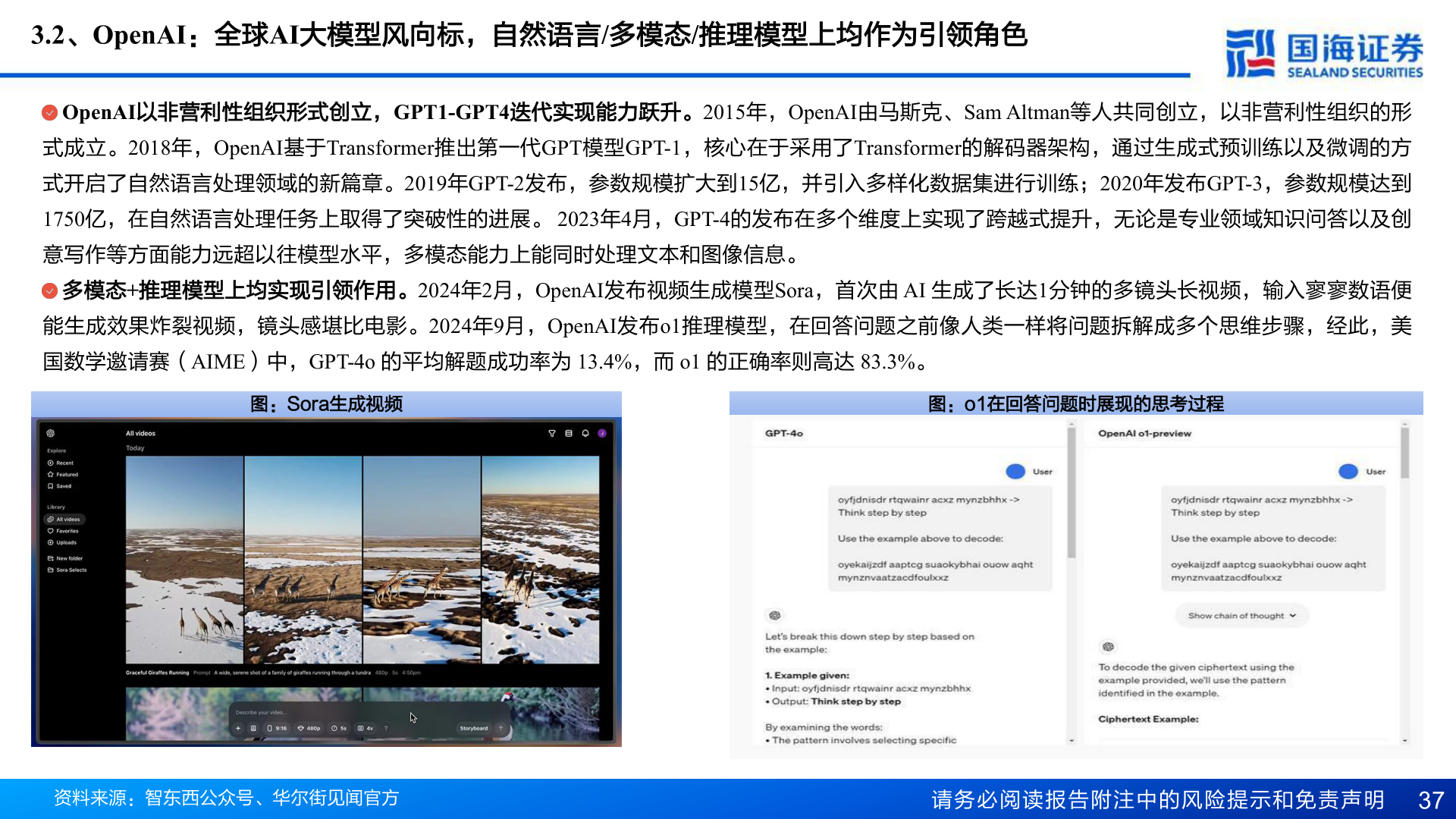Click the Graceful Giraffes Running title
The width and height of the screenshot is (1456, 819).
coord(157,673)
